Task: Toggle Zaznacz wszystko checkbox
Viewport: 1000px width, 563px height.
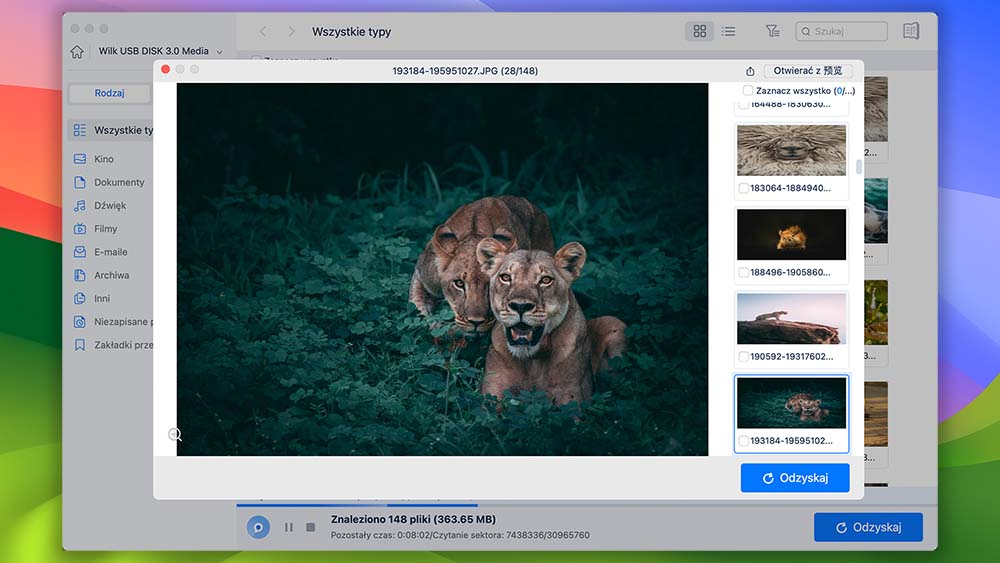Action: [x=747, y=91]
